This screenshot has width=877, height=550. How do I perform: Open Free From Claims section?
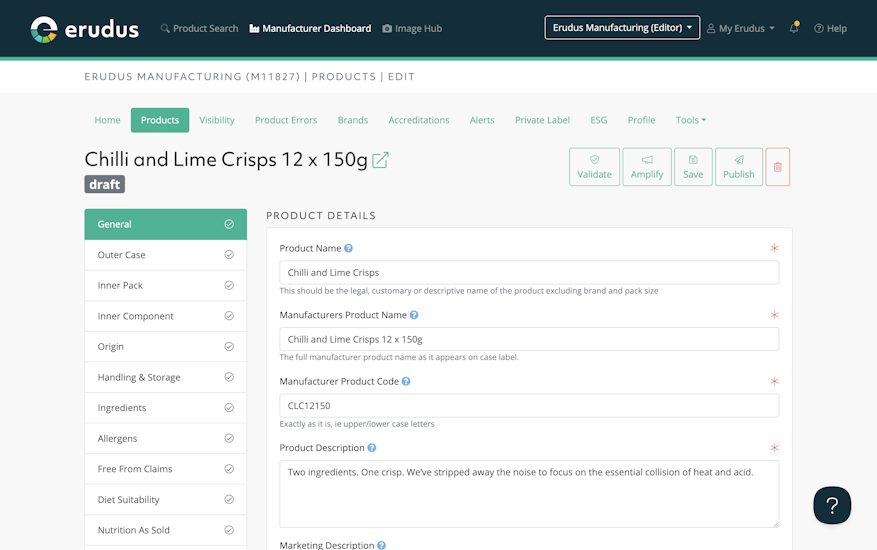[166, 469]
